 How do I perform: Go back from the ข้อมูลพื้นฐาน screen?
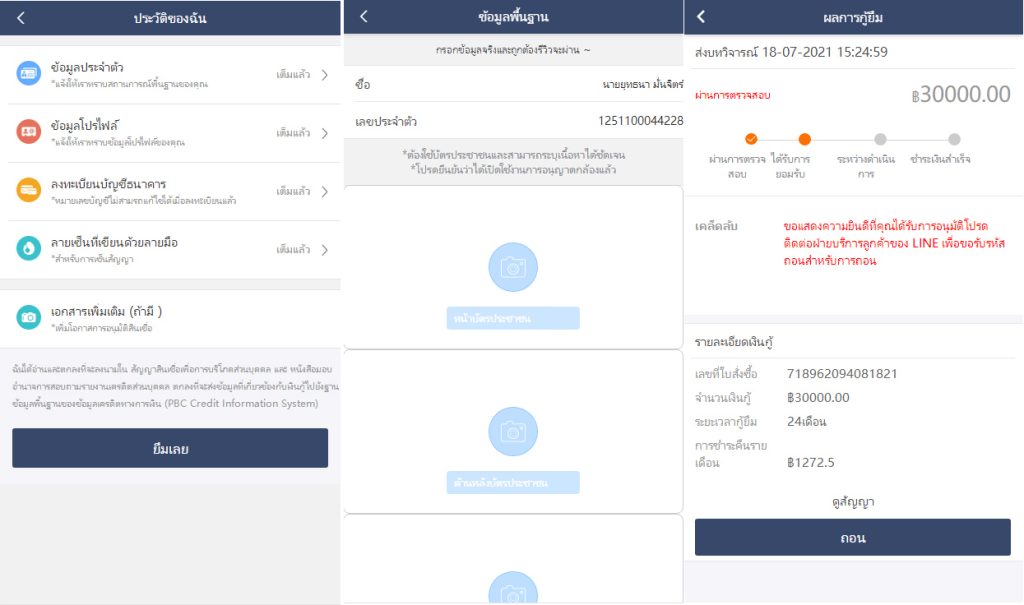click(x=364, y=16)
